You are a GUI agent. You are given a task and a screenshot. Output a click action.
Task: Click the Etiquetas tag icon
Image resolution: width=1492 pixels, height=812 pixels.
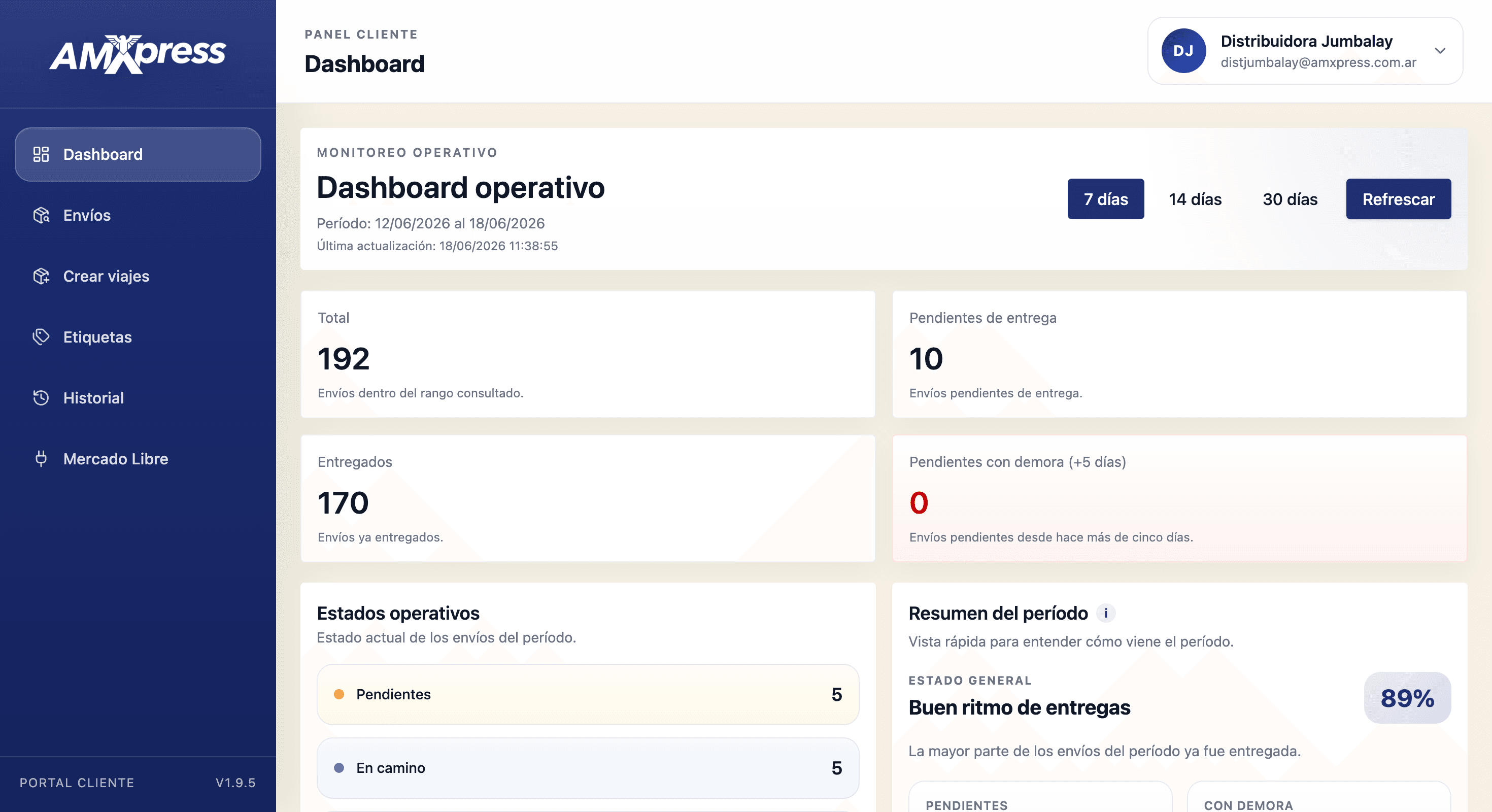41,336
